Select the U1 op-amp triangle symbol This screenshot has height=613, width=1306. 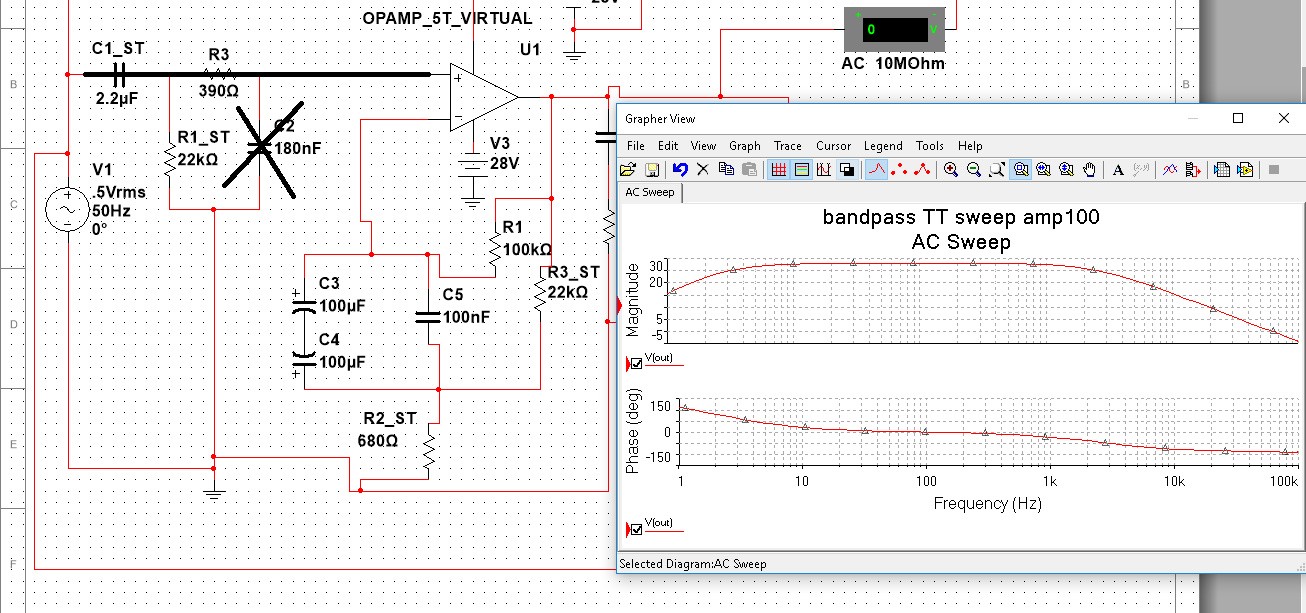click(484, 97)
